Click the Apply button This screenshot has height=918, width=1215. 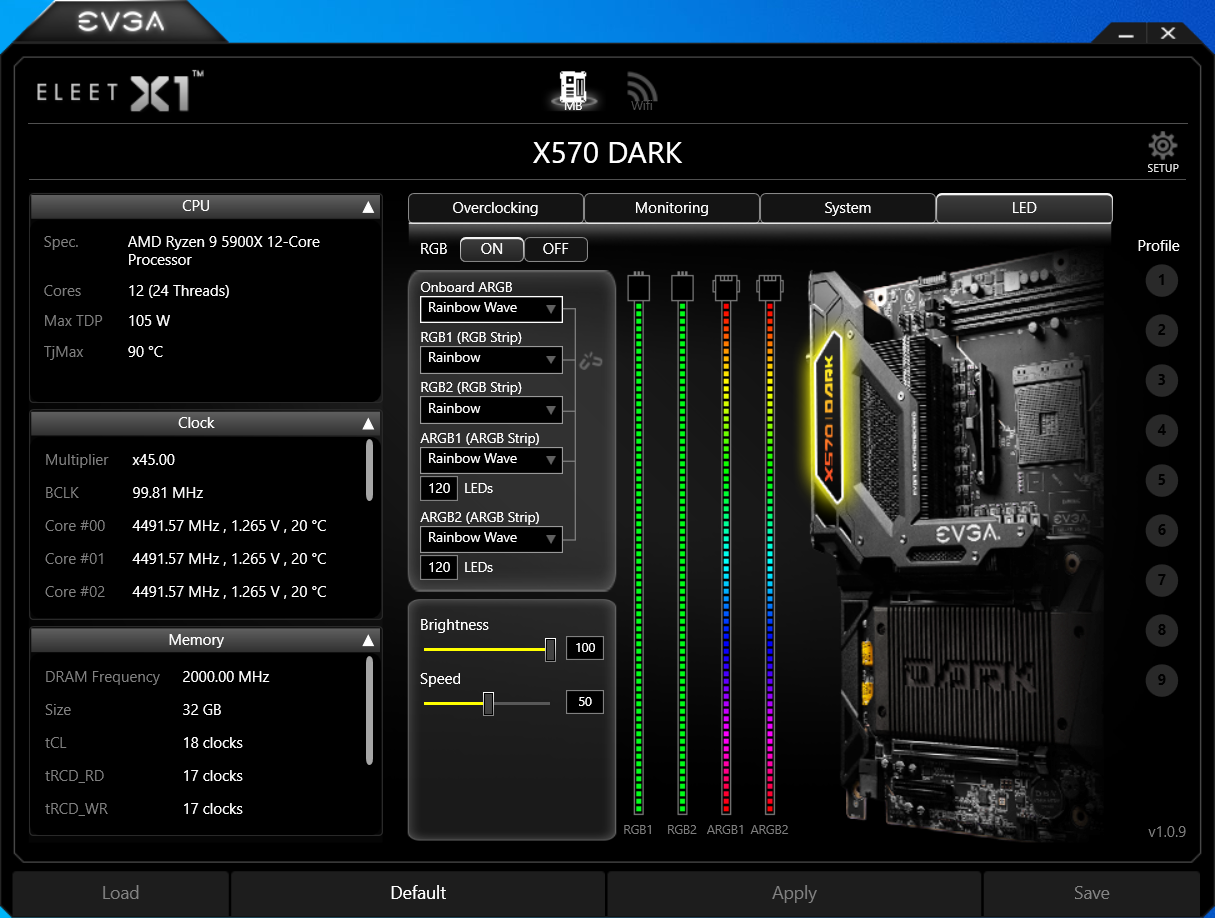pos(795,893)
